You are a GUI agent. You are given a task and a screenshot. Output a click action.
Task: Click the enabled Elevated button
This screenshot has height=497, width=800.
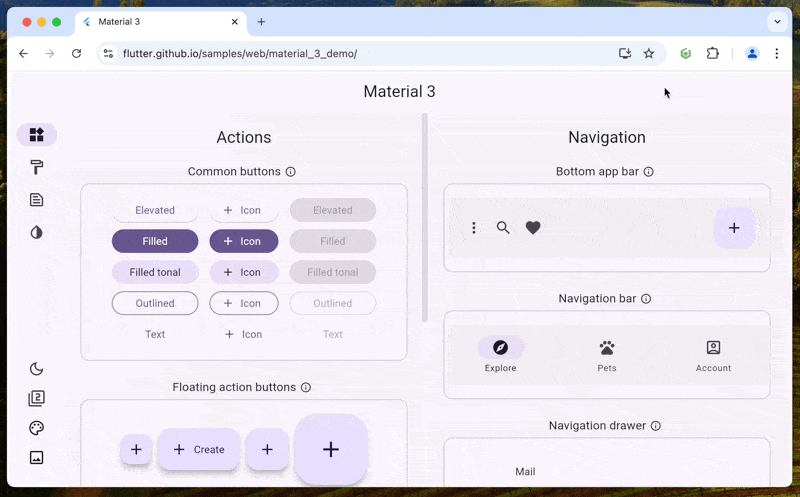(155, 210)
